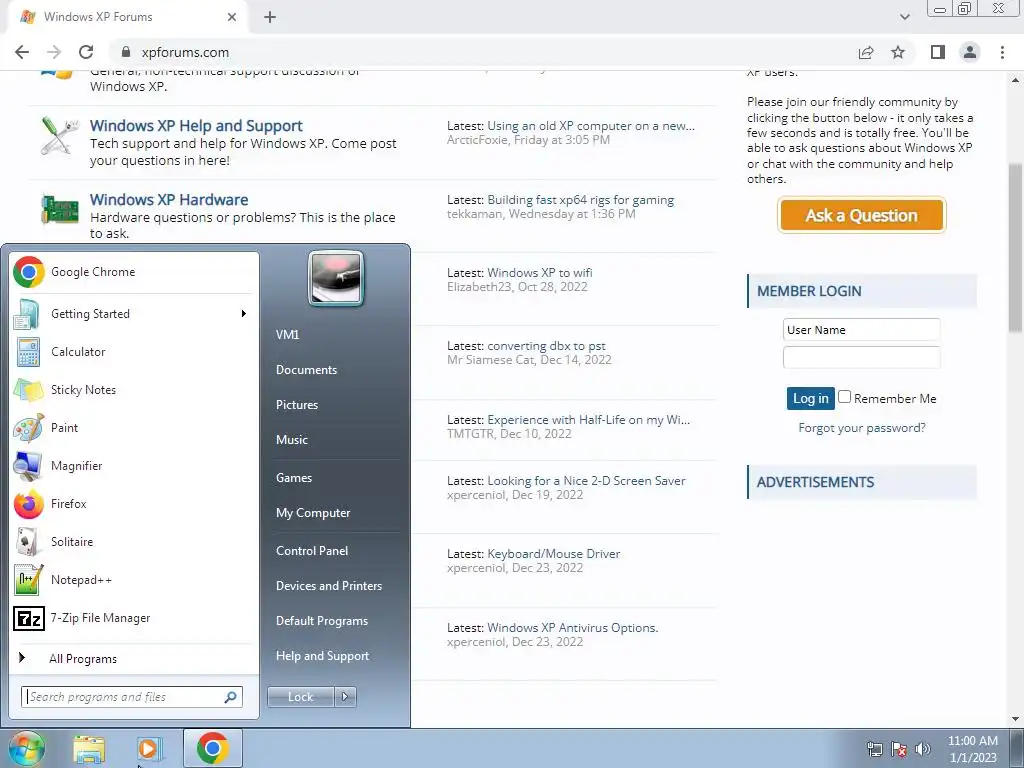
Task: Click the volume speaker tray icon
Action: pyautogui.click(x=922, y=749)
